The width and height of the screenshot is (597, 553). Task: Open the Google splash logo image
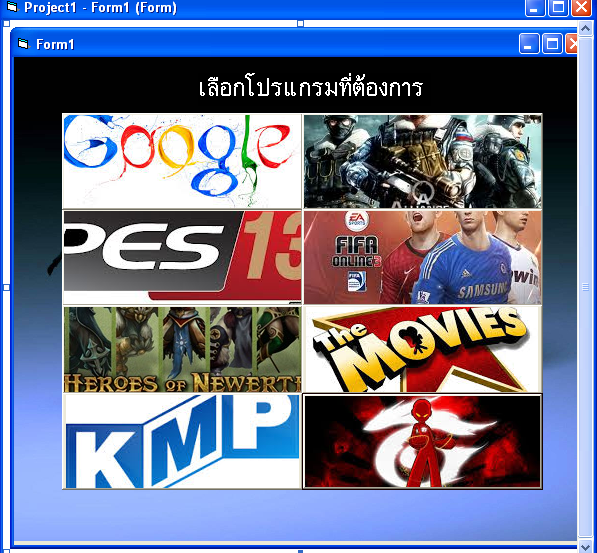point(182,161)
